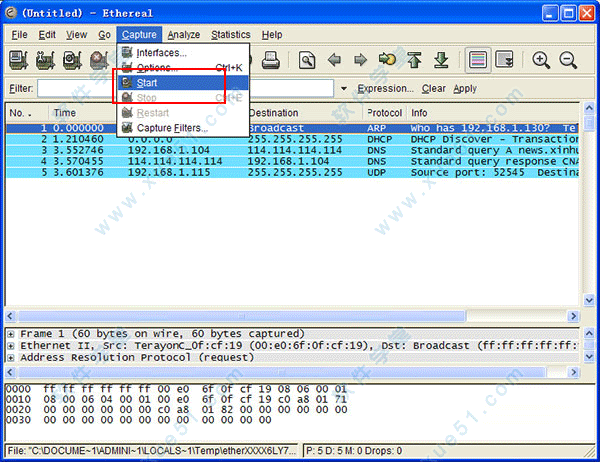
Task: Expand the Ethernet II tree node
Action: (x=11, y=346)
